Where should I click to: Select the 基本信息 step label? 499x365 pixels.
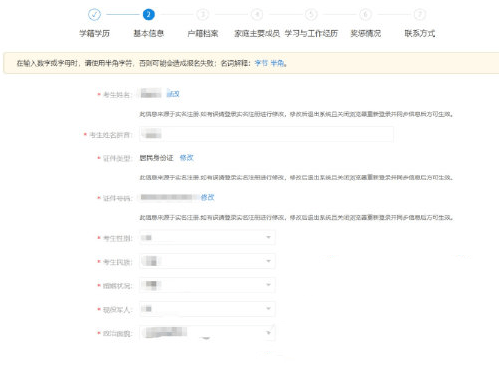pyautogui.click(x=149, y=33)
